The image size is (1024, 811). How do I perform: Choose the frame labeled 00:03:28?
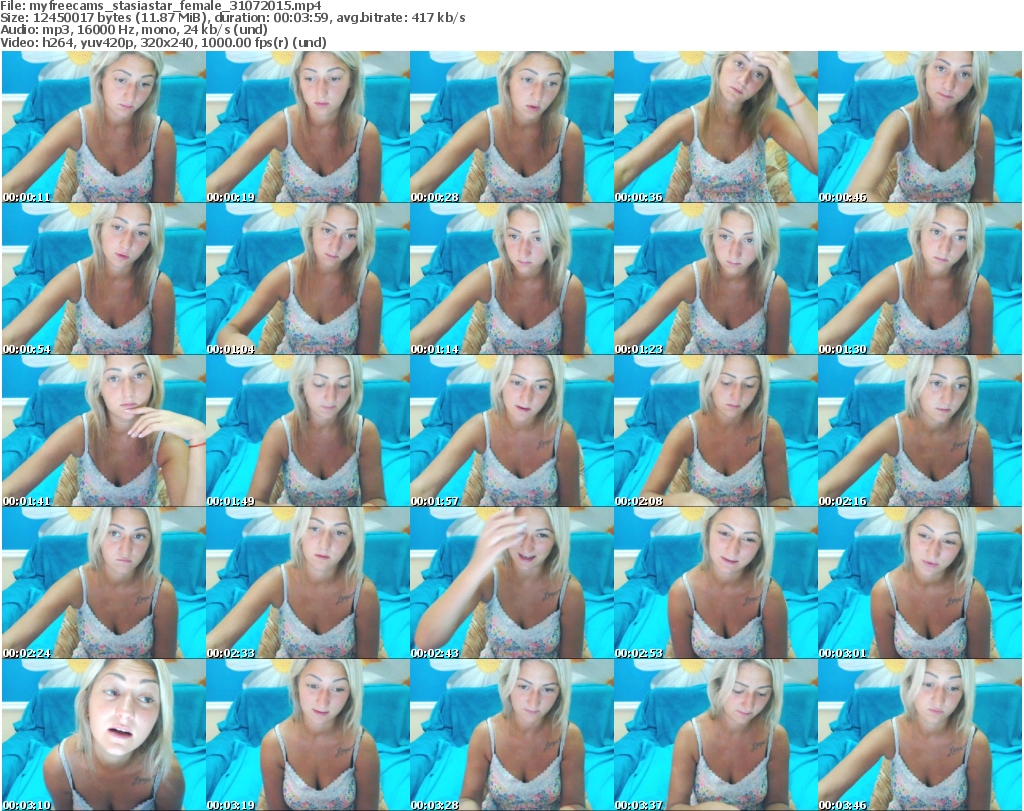pos(512,735)
